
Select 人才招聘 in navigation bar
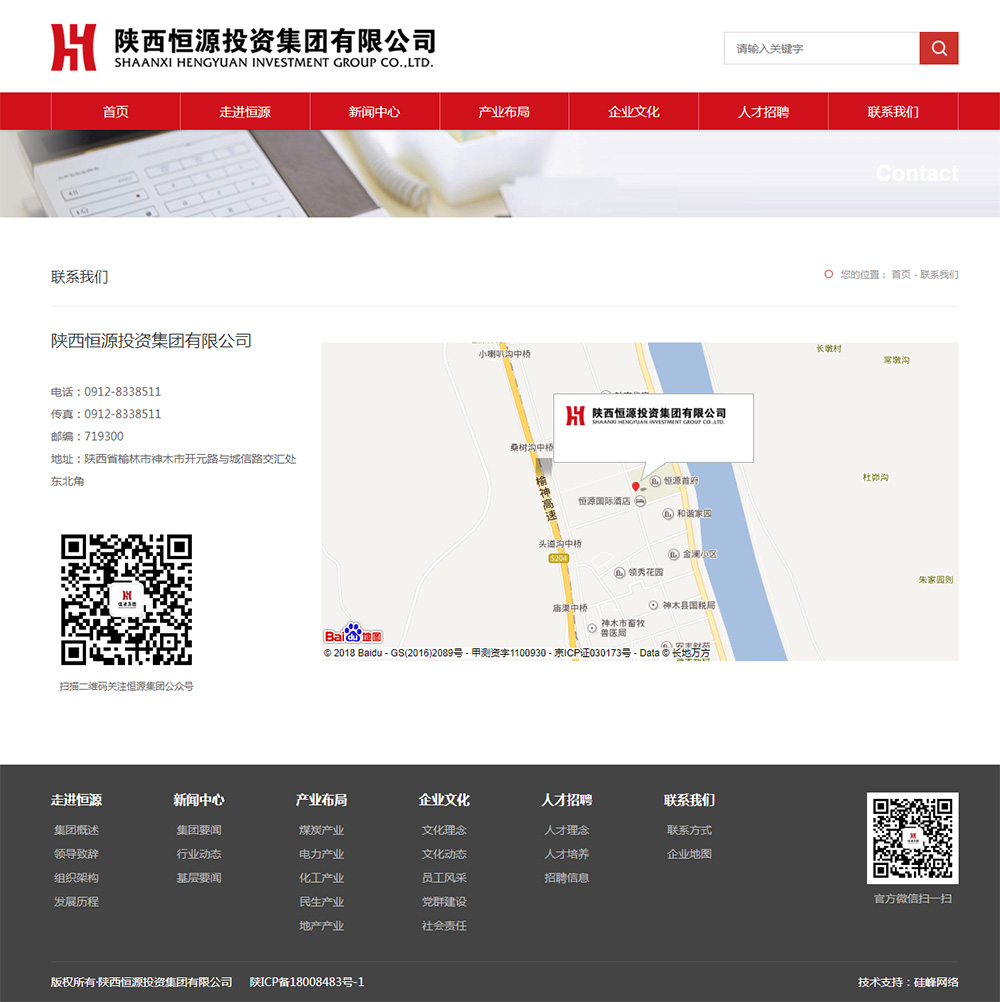point(763,112)
